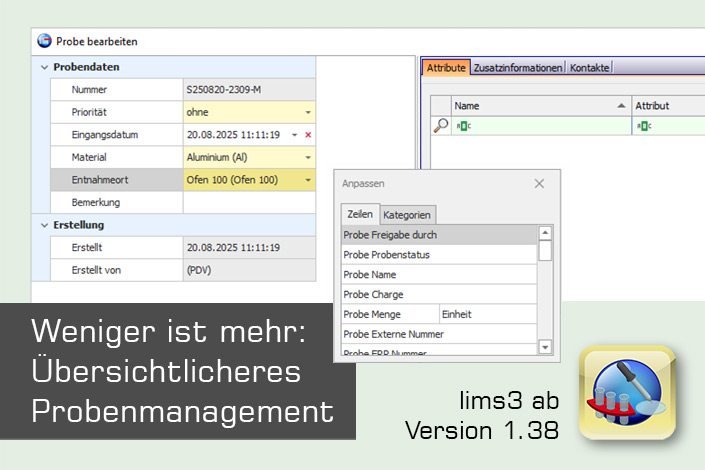
Task: Switch to the Zusatzinformationen tab
Action: point(518,67)
